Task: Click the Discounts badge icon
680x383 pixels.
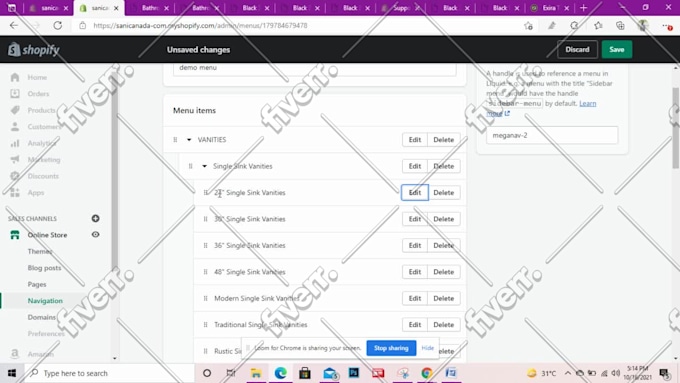Action: click(x=15, y=176)
